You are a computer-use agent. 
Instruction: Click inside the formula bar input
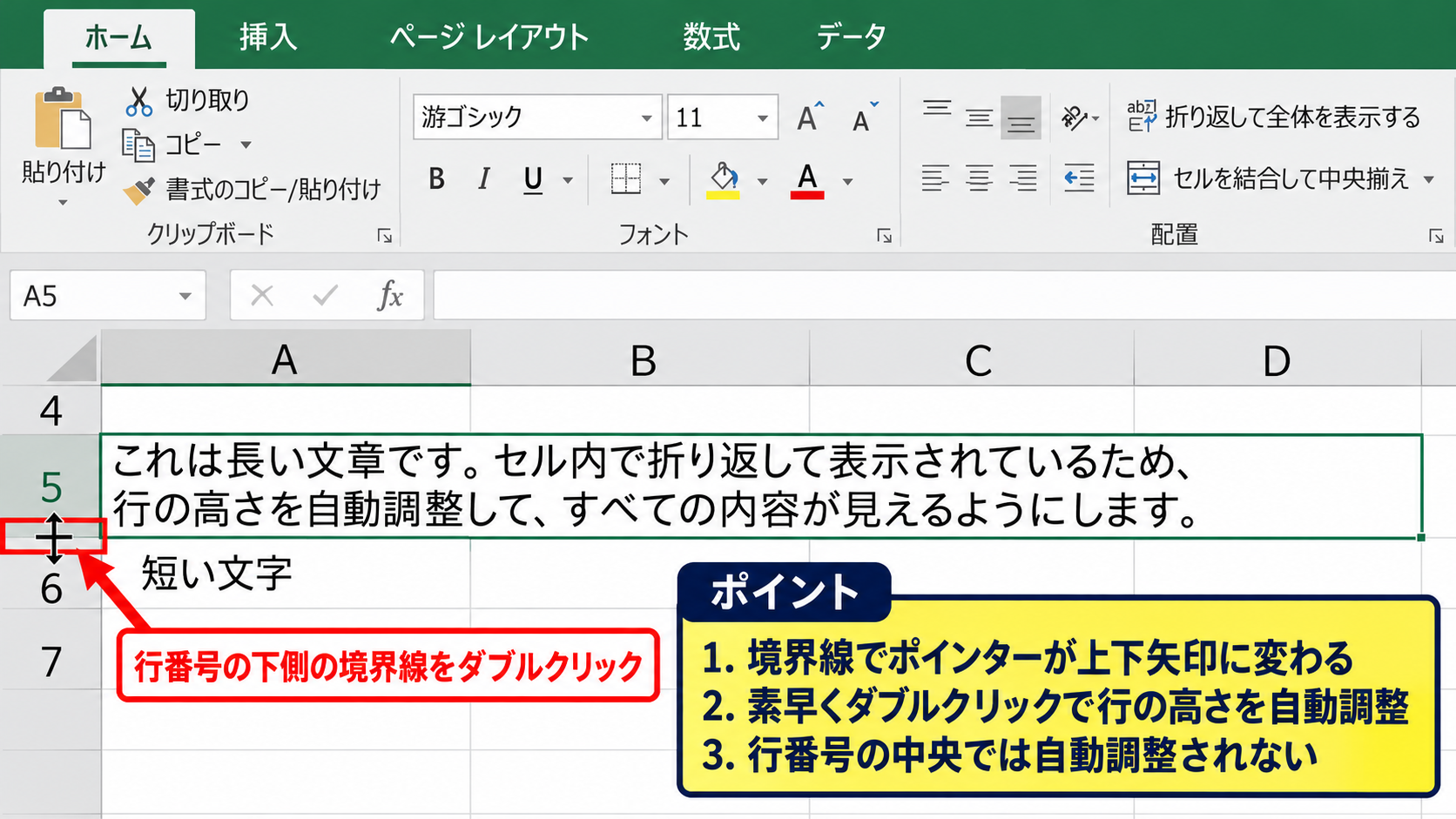[944, 296]
